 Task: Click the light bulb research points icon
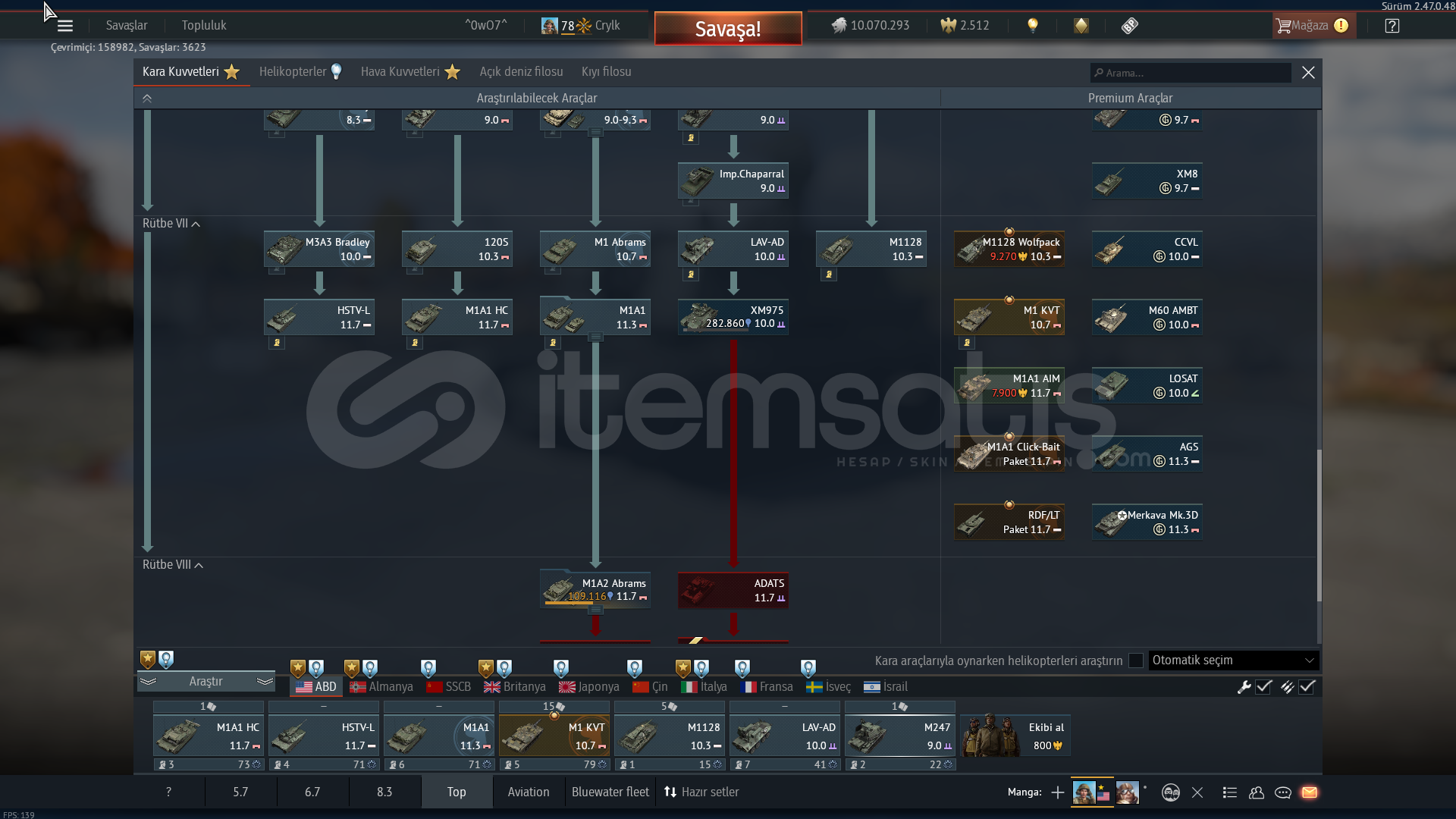pyautogui.click(x=1032, y=26)
